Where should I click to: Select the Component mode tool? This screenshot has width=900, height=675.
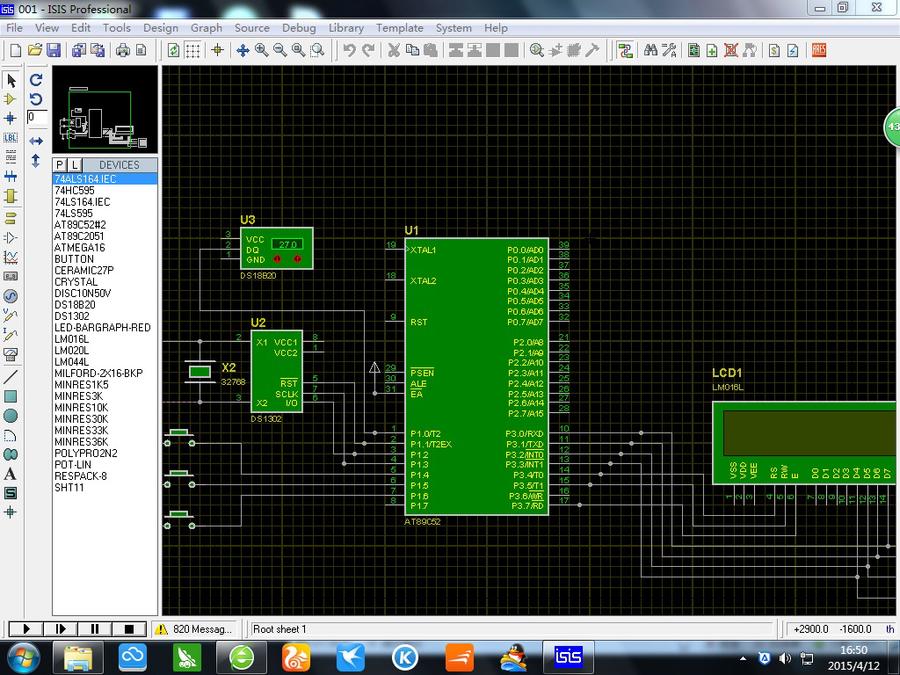(11, 99)
